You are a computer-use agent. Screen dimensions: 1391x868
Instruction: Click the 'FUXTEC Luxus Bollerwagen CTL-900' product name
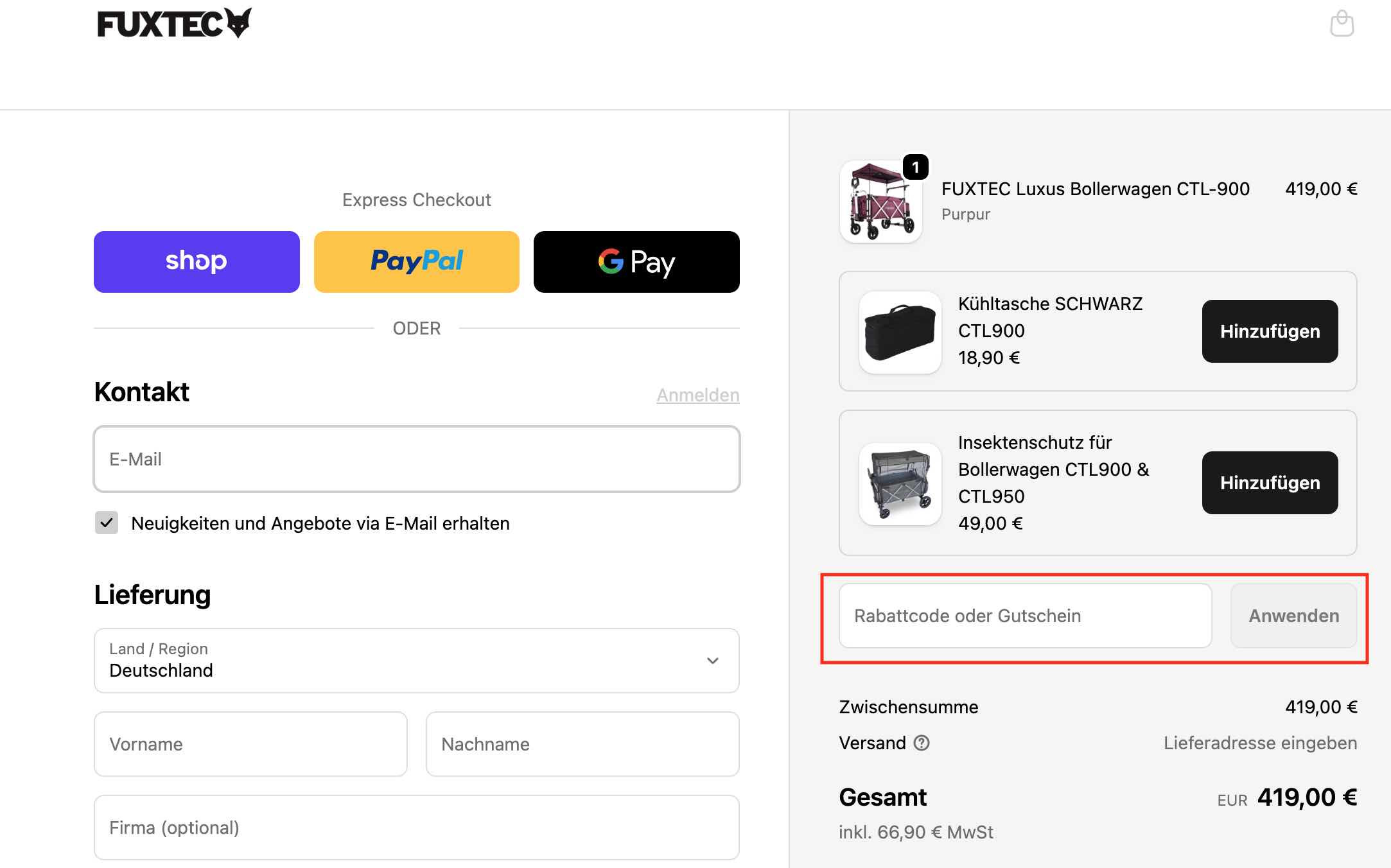tap(1096, 189)
